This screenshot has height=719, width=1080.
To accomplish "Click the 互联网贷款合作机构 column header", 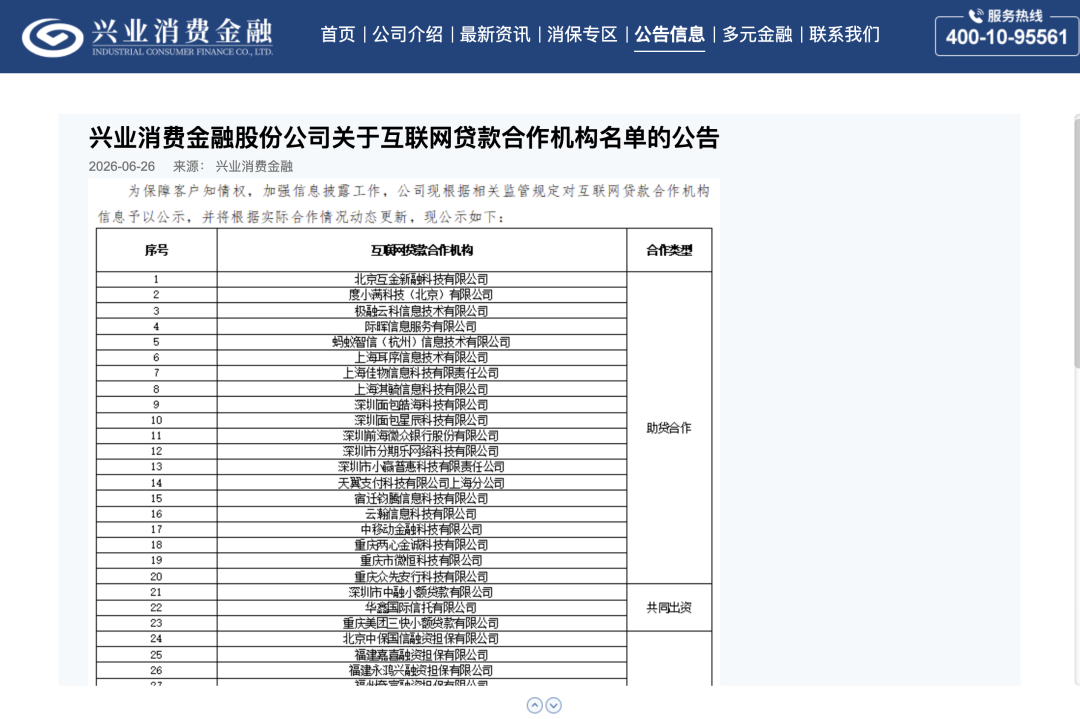I will point(422,250).
